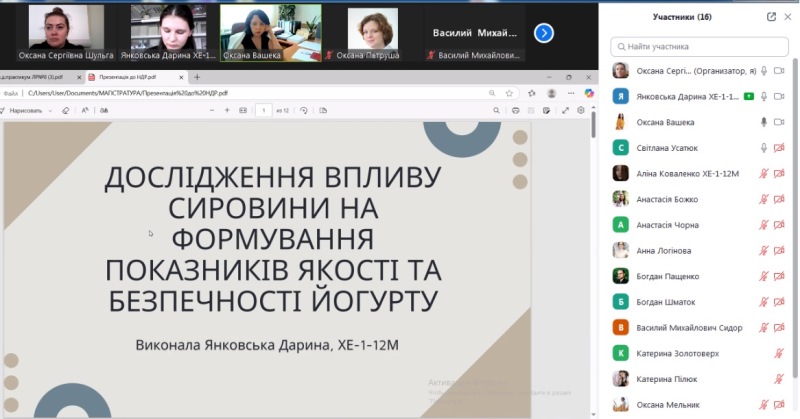The height and width of the screenshot is (419, 800).
Task: Toggle microphone for Оксана Вашека
Action: click(765, 122)
